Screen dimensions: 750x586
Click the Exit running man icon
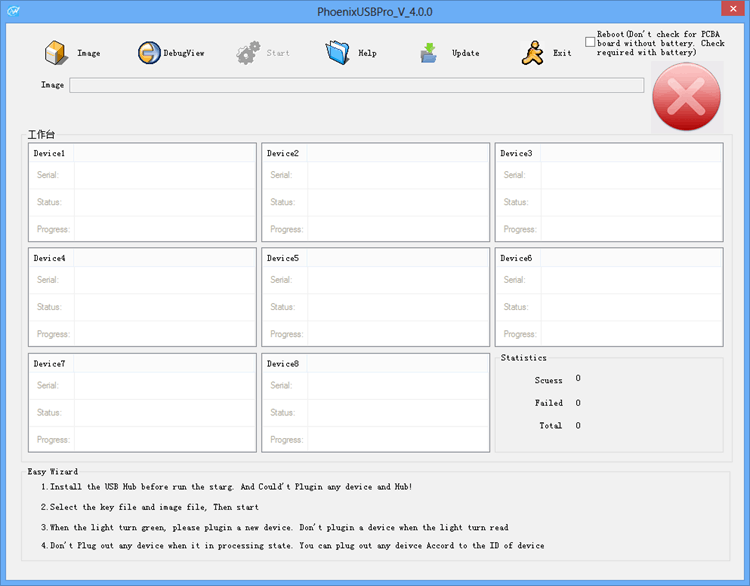coord(533,53)
